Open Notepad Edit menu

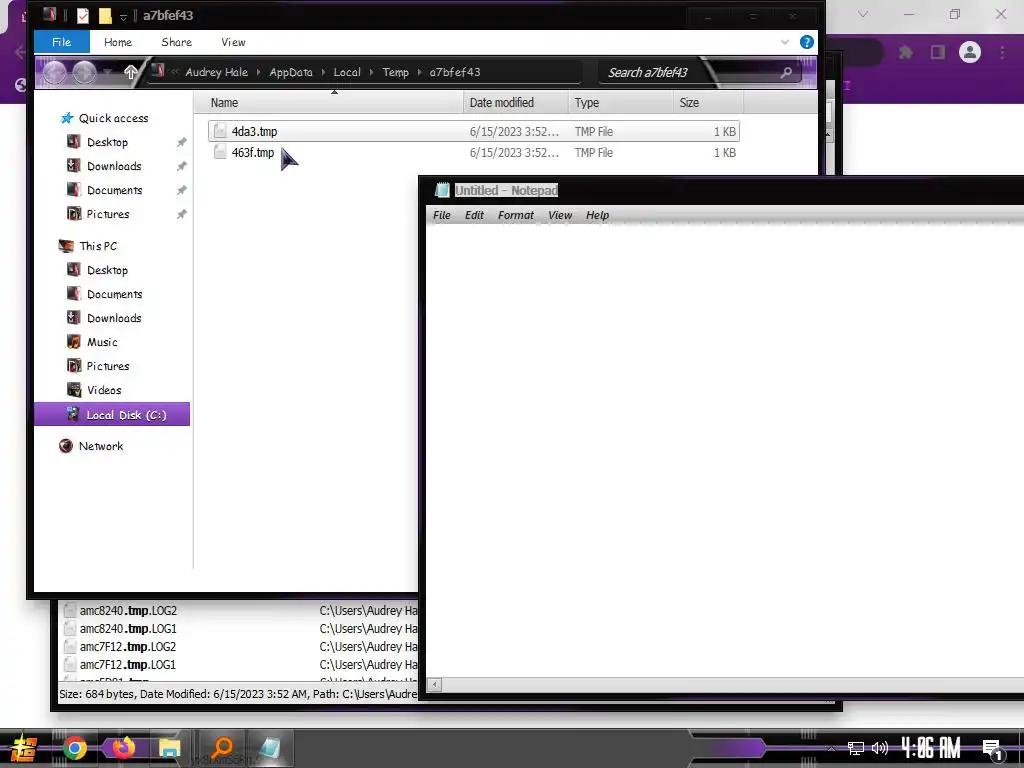474,215
